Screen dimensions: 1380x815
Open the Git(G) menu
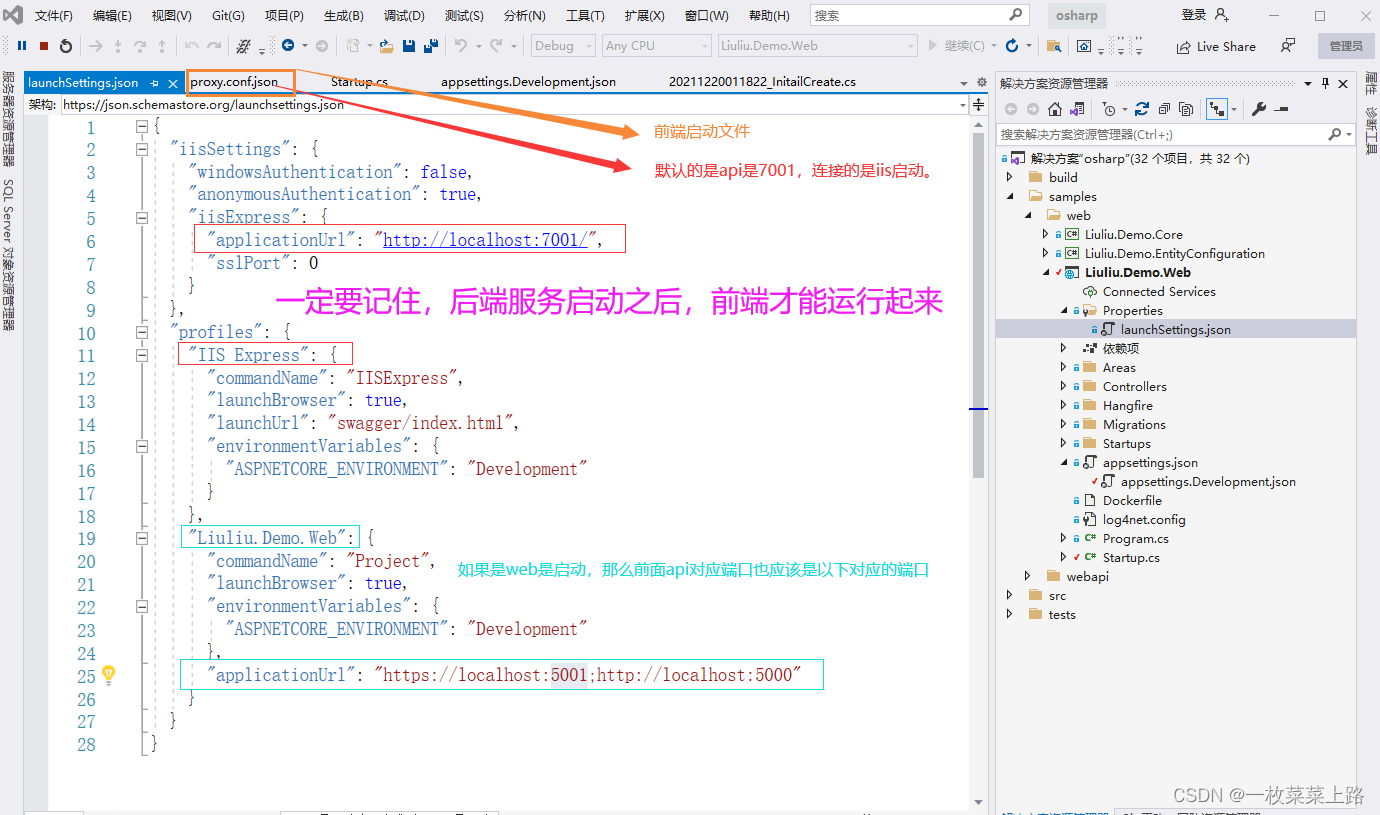[228, 16]
